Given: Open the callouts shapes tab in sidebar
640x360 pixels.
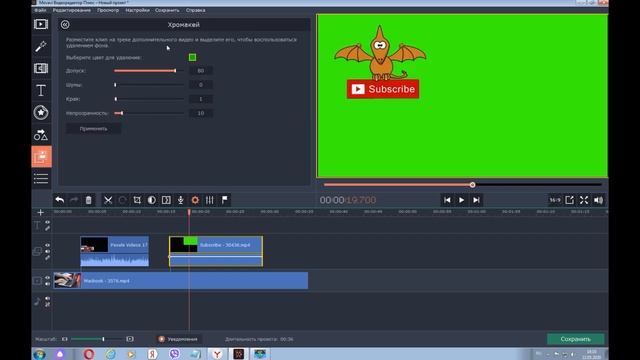Looking at the screenshot, I should (41, 135).
